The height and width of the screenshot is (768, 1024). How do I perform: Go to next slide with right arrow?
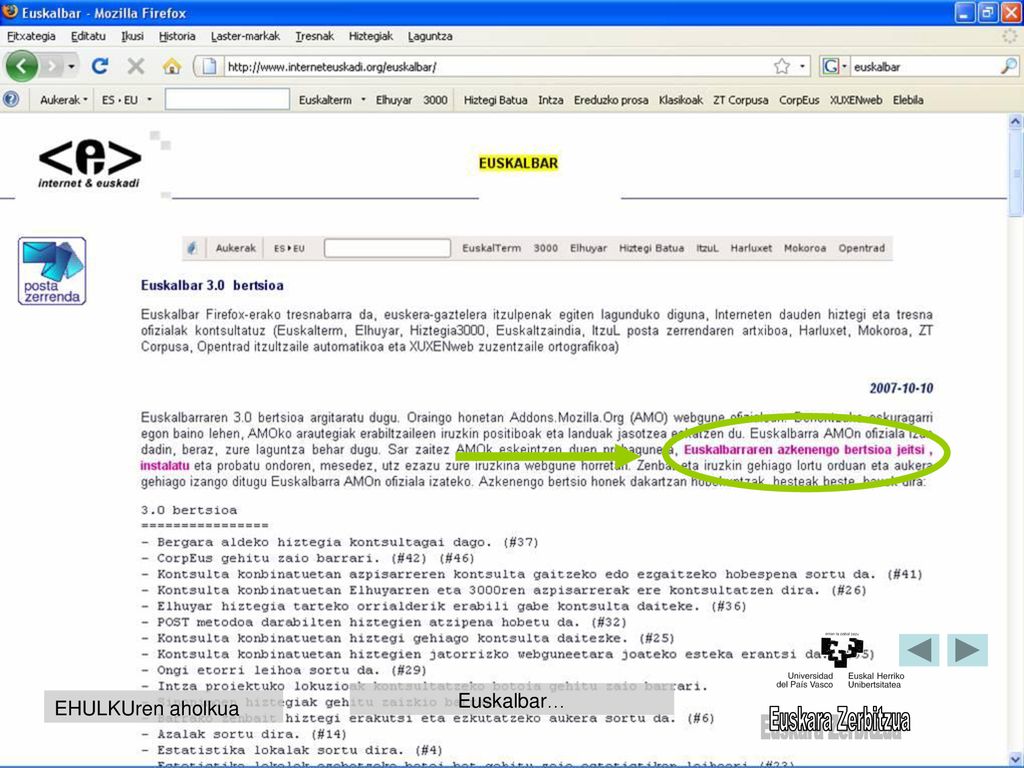[x=967, y=650]
